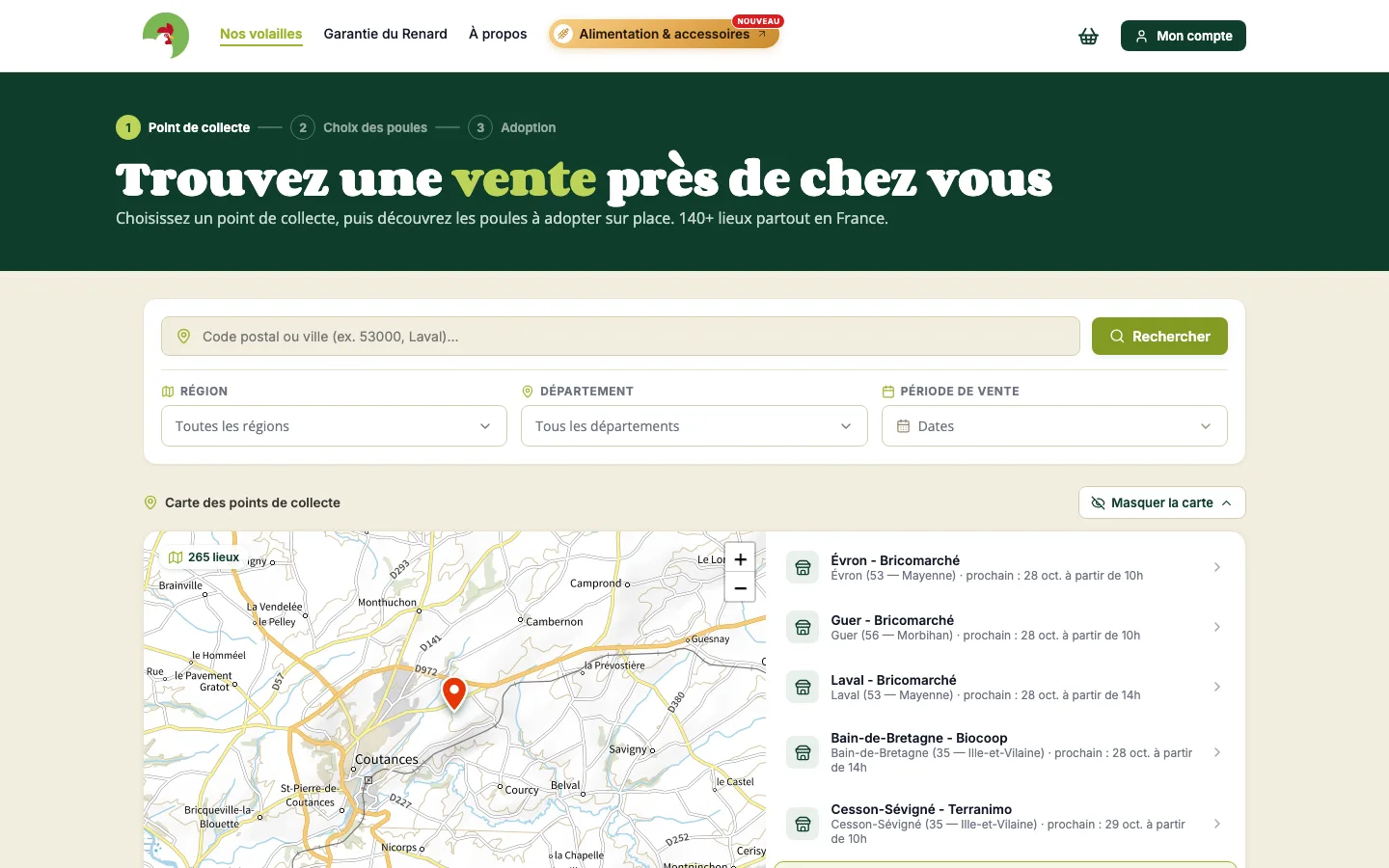
Task: Click Bain-de-Bretagne - Biocoop title text
Action: 919,738
